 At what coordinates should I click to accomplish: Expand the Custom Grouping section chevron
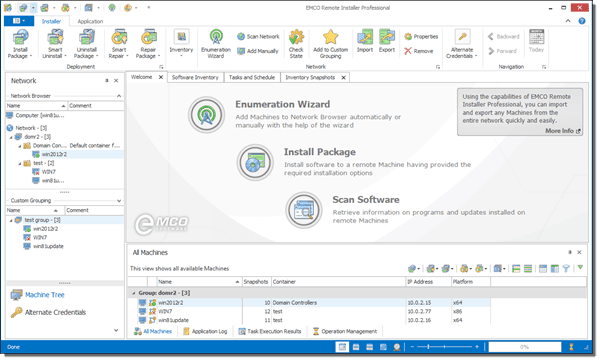tap(119, 201)
